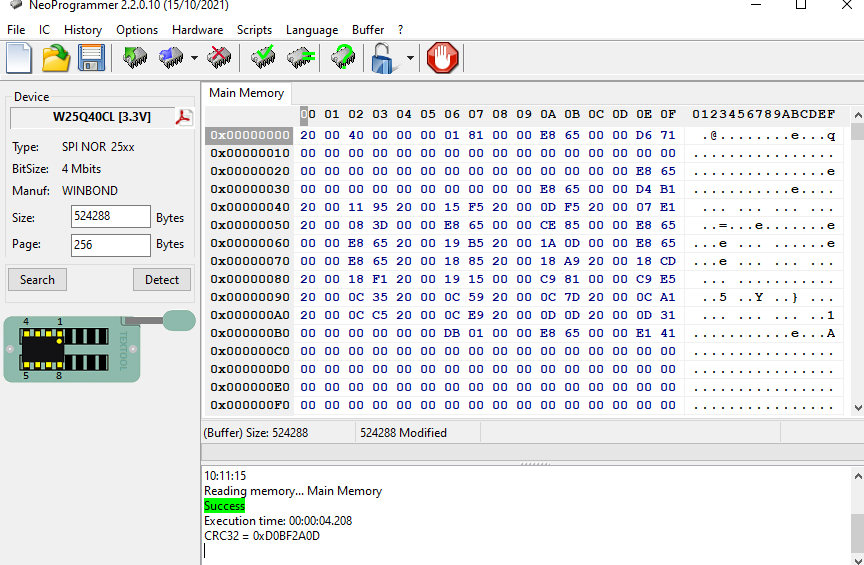Screen dimensions: 864x565
Task: Select the Main Memory tab
Action: pyautogui.click(x=246, y=93)
